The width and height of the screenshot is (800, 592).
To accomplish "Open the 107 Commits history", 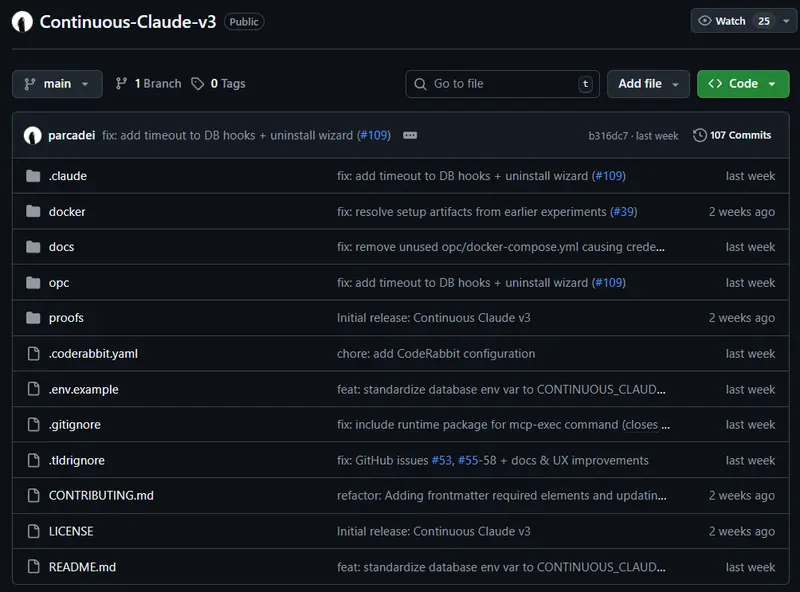I will tap(732, 135).
